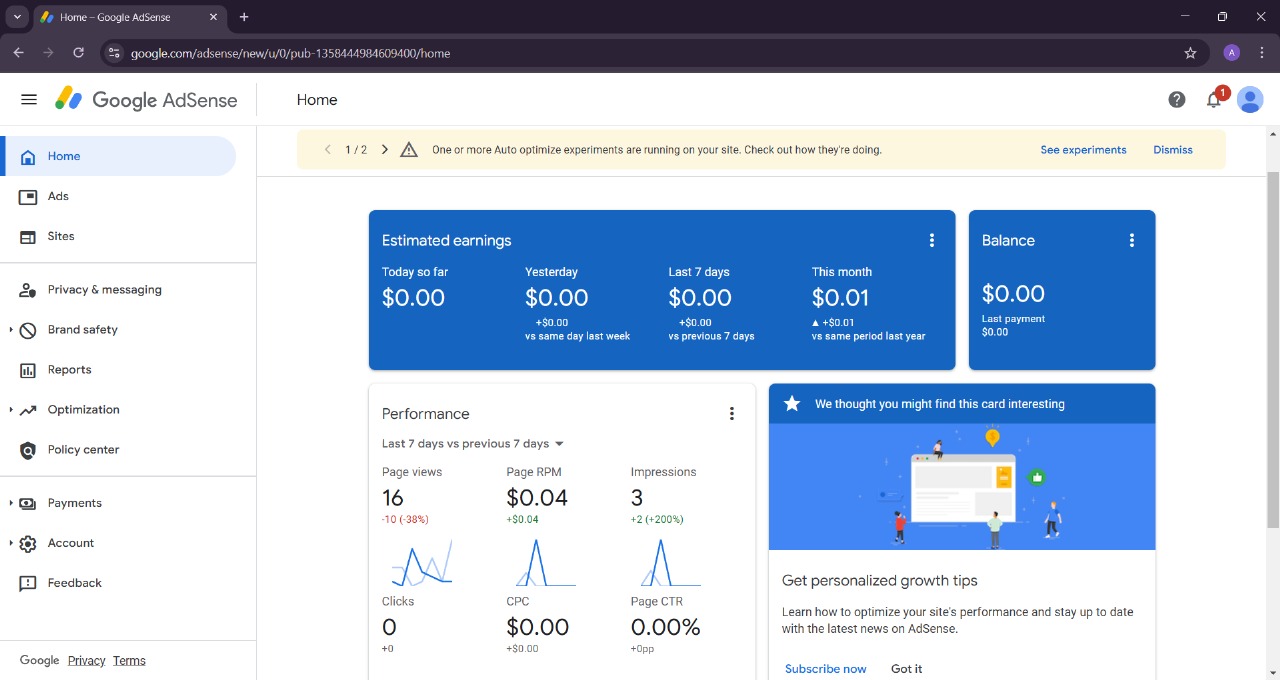The height and width of the screenshot is (680, 1280).
Task: Open the Help question mark icon
Action: (x=1177, y=99)
